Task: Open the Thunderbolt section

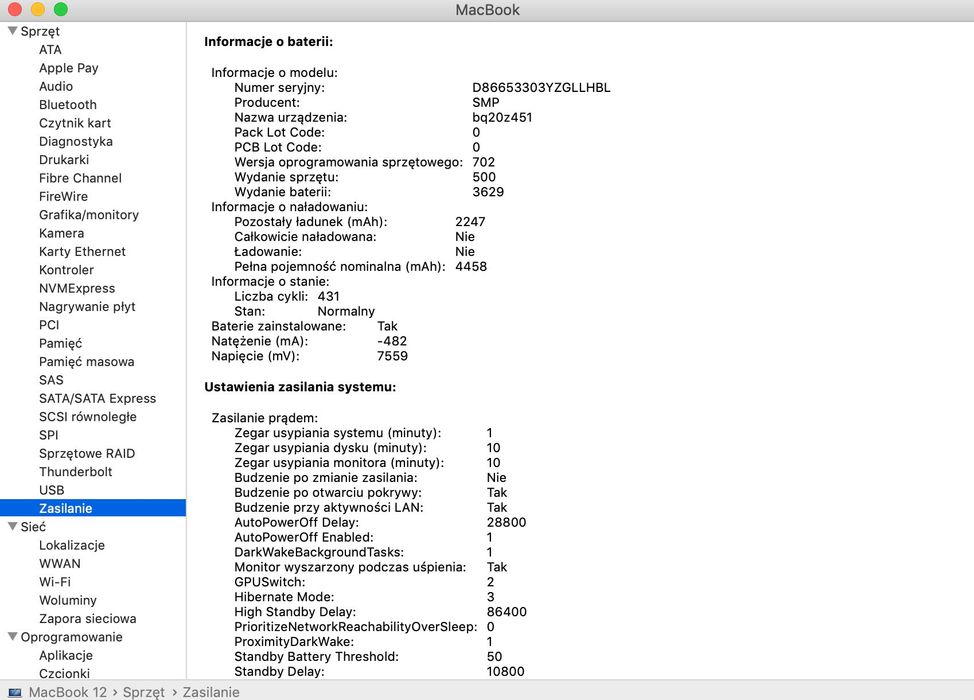Action: tap(76, 471)
